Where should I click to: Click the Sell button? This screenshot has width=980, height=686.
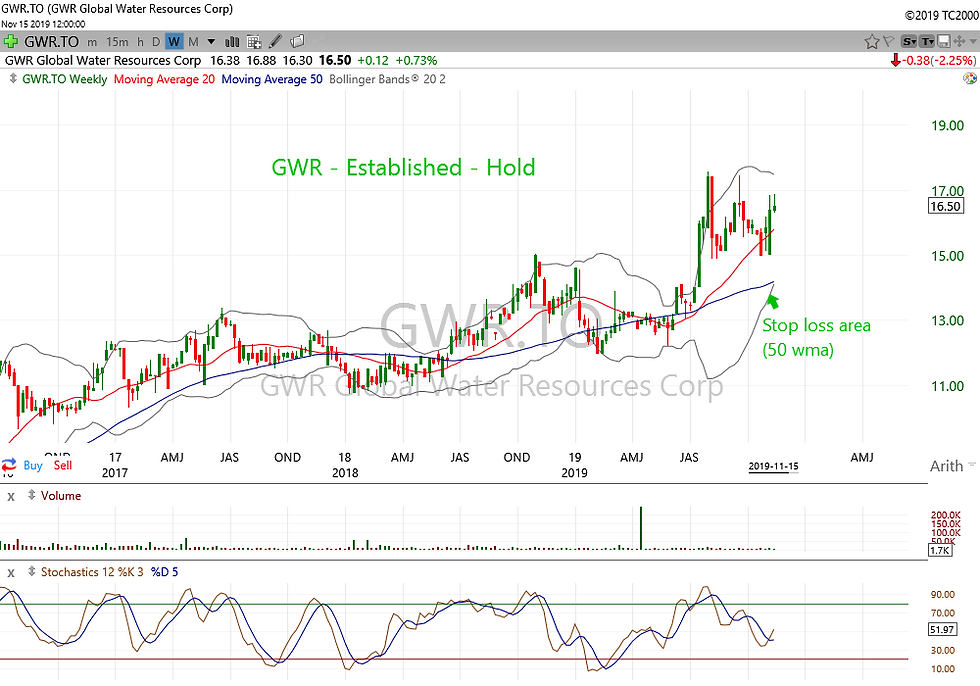tap(62, 465)
